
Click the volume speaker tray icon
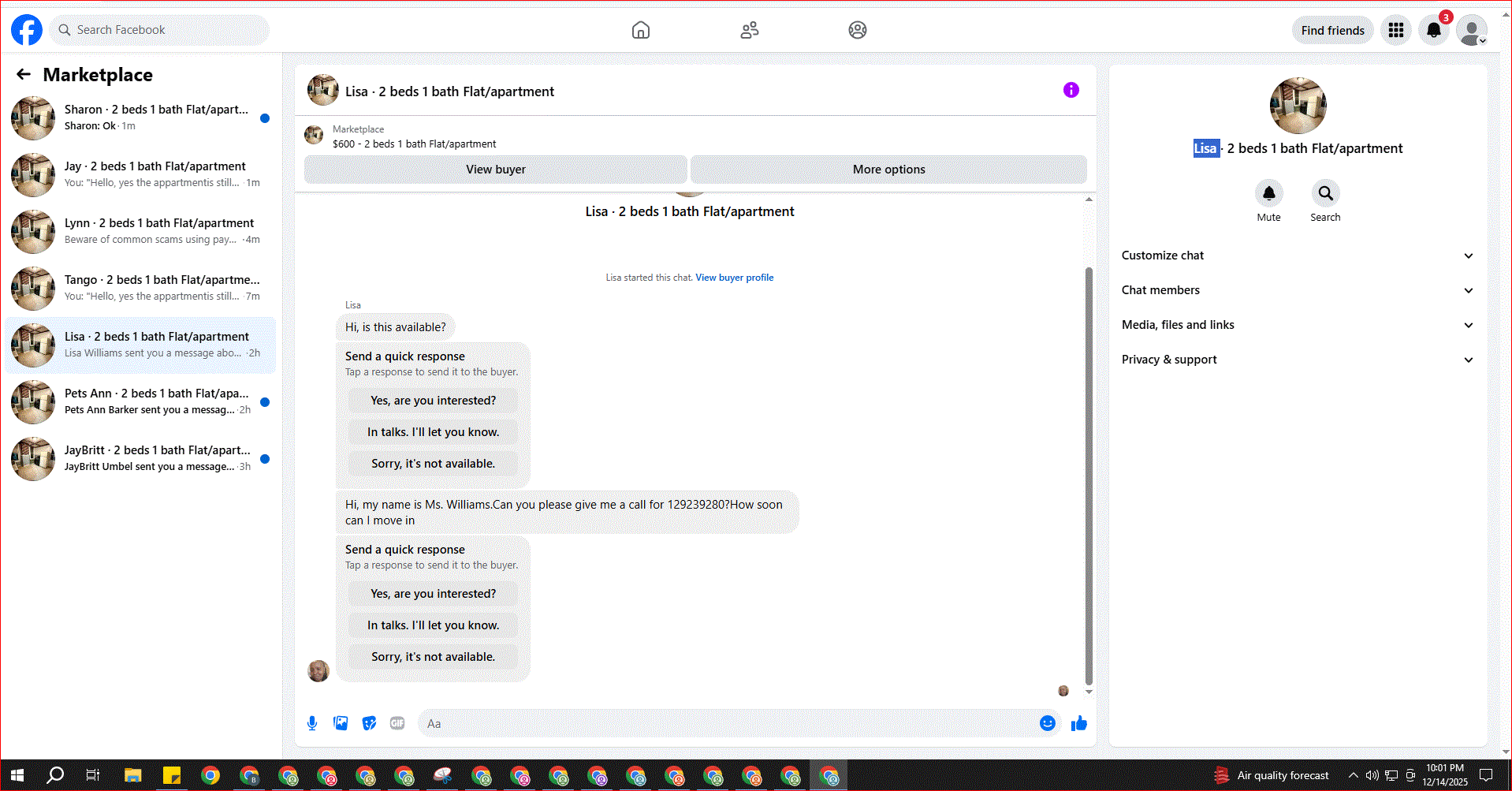[x=1372, y=775]
